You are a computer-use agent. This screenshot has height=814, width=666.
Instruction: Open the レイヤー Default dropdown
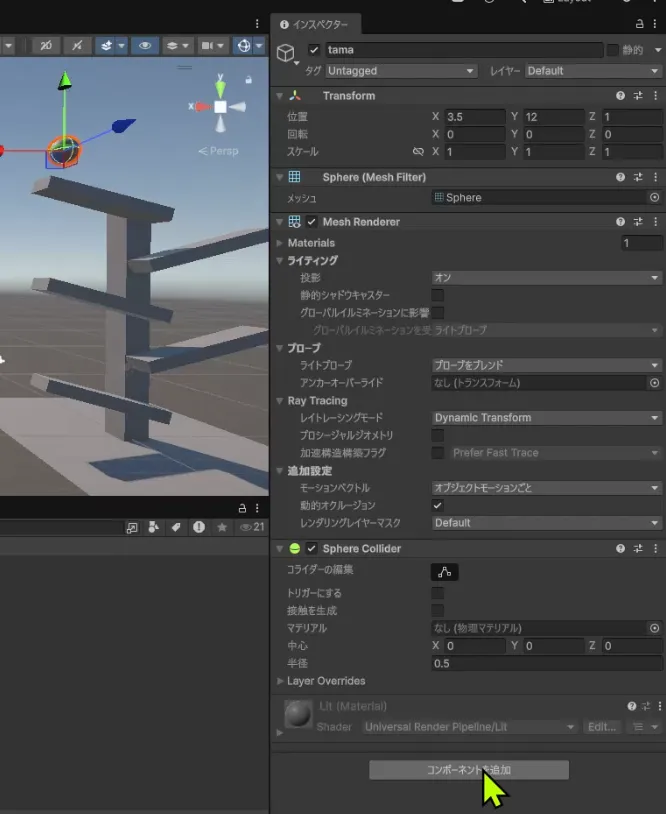592,71
